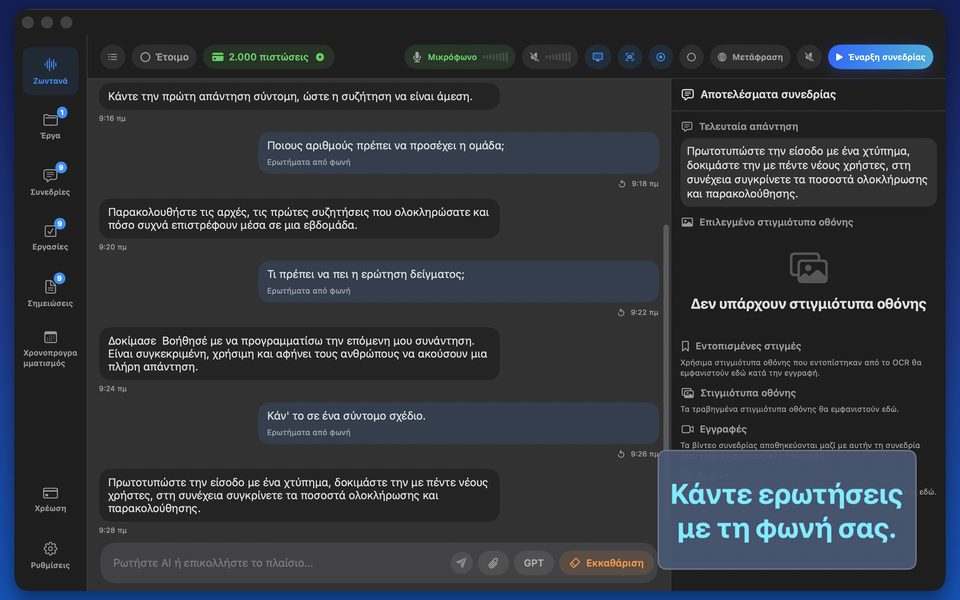Click the Αποτελέσματα συνεδρίας panel header icon
The height and width of the screenshot is (600, 960).
[688, 94]
